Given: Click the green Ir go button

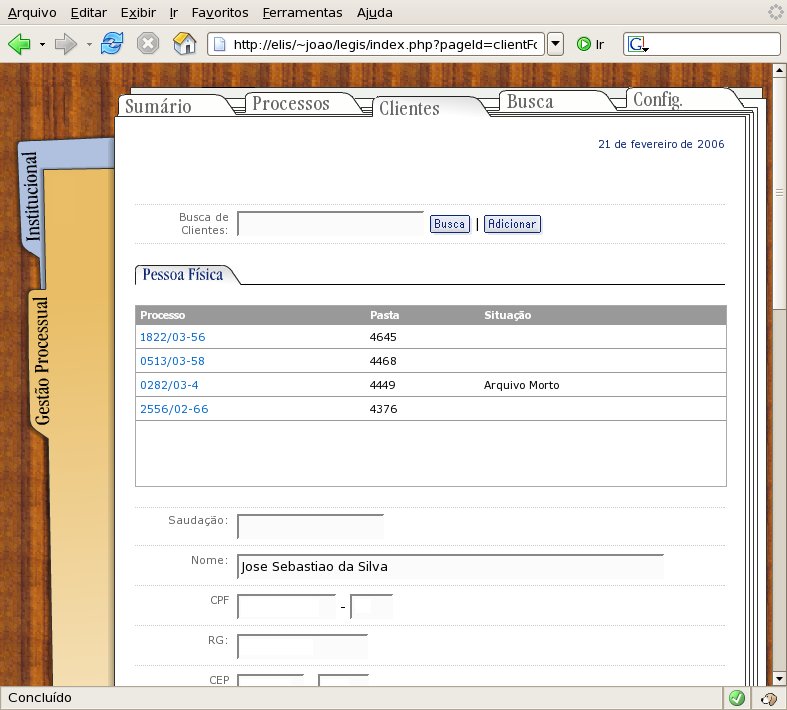Looking at the screenshot, I should pos(590,44).
